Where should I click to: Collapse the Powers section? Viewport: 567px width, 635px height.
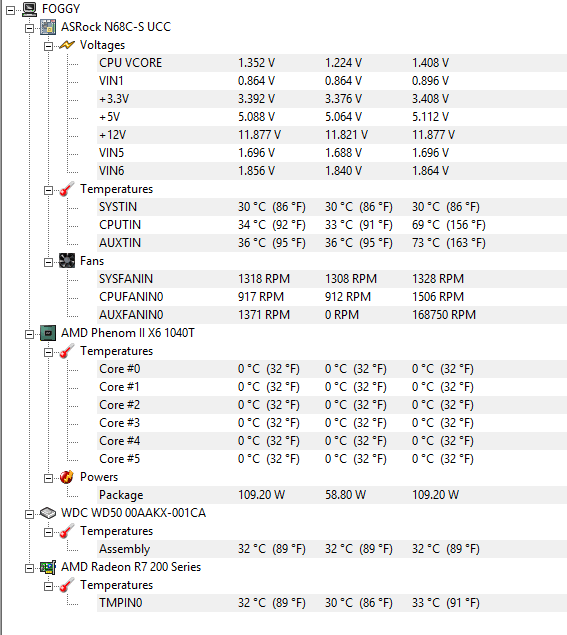pyautogui.click(x=48, y=479)
